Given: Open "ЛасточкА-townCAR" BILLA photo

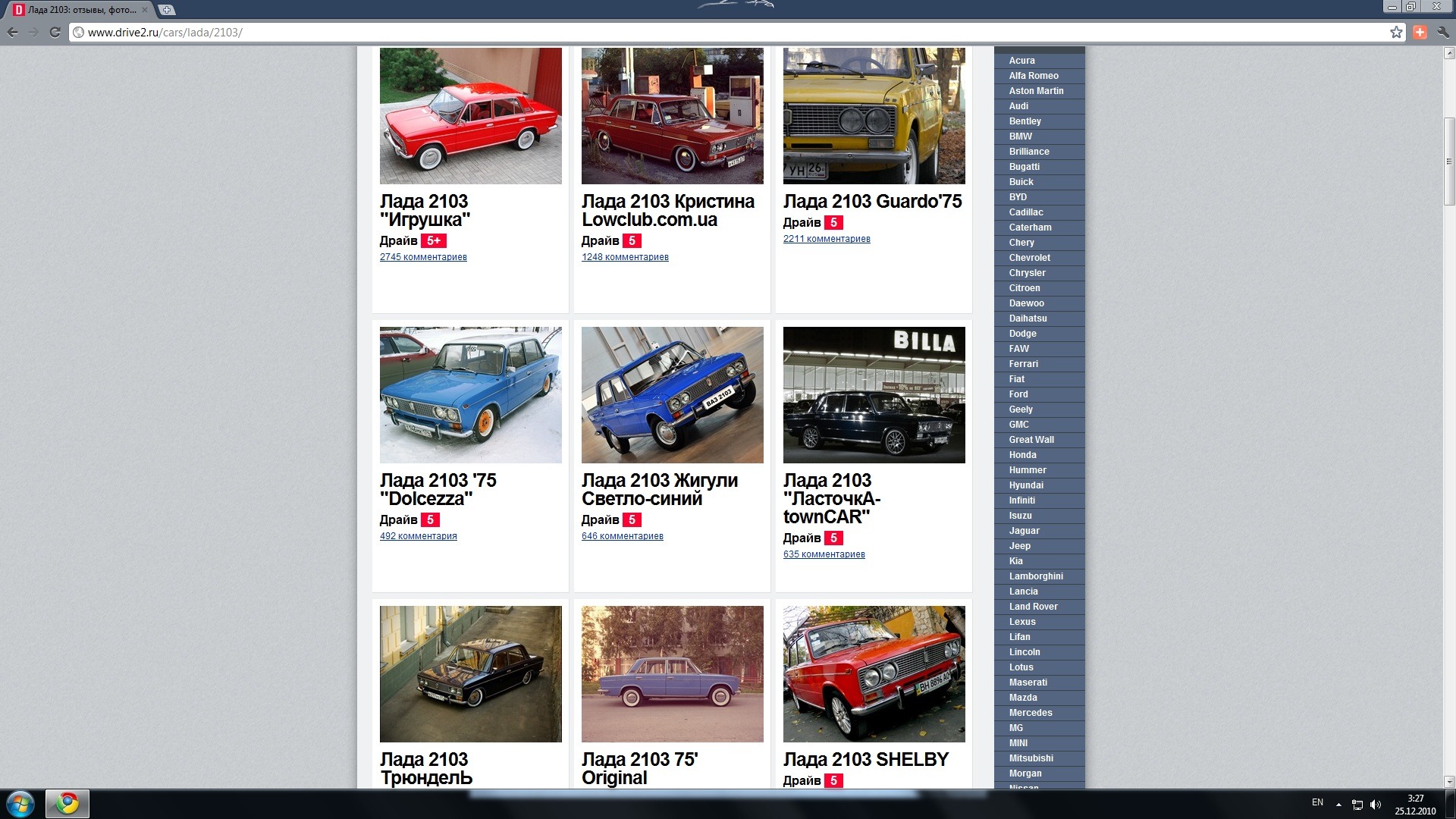Looking at the screenshot, I should coord(874,395).
